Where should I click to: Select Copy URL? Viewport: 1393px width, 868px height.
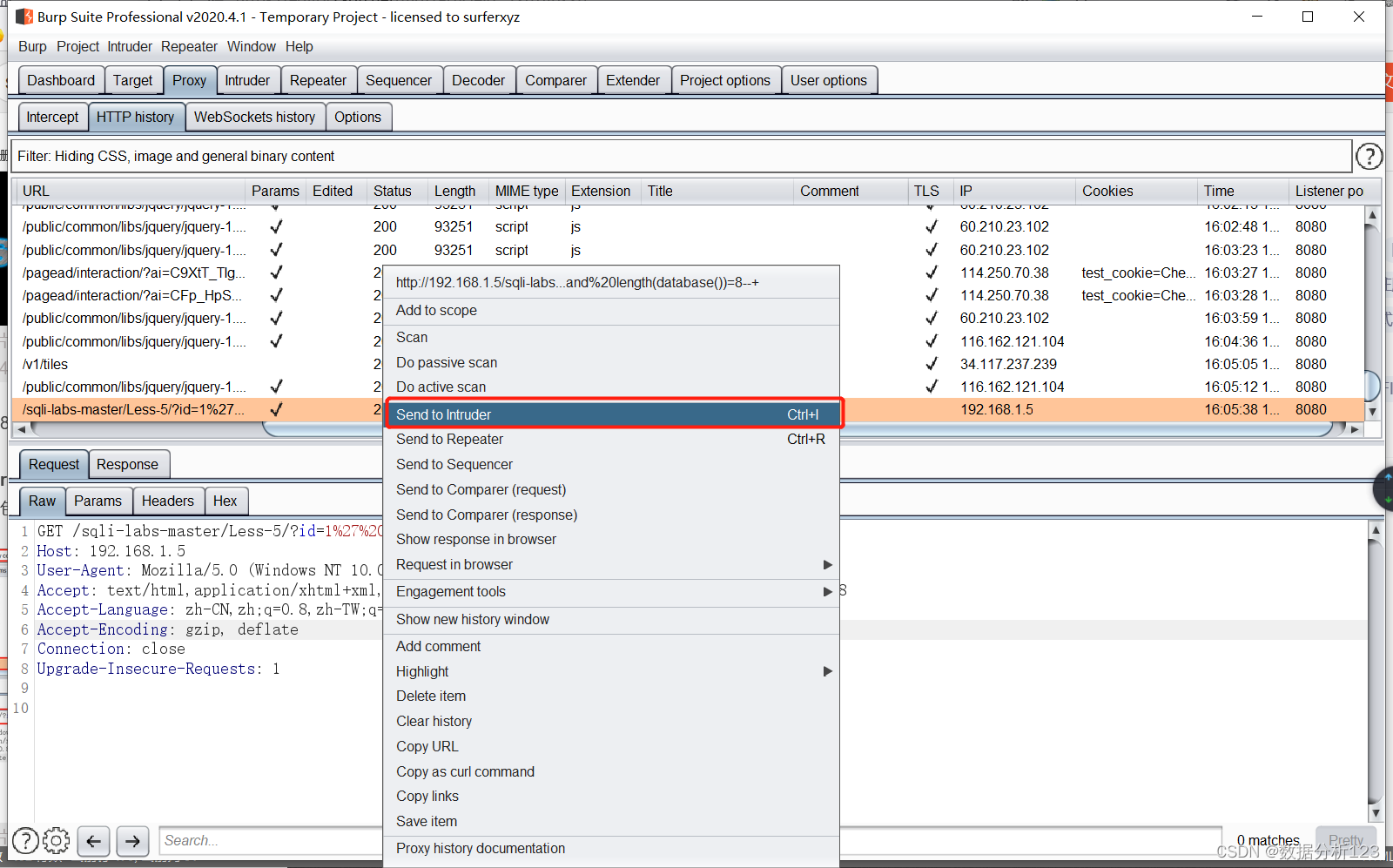tap(611, 747)
